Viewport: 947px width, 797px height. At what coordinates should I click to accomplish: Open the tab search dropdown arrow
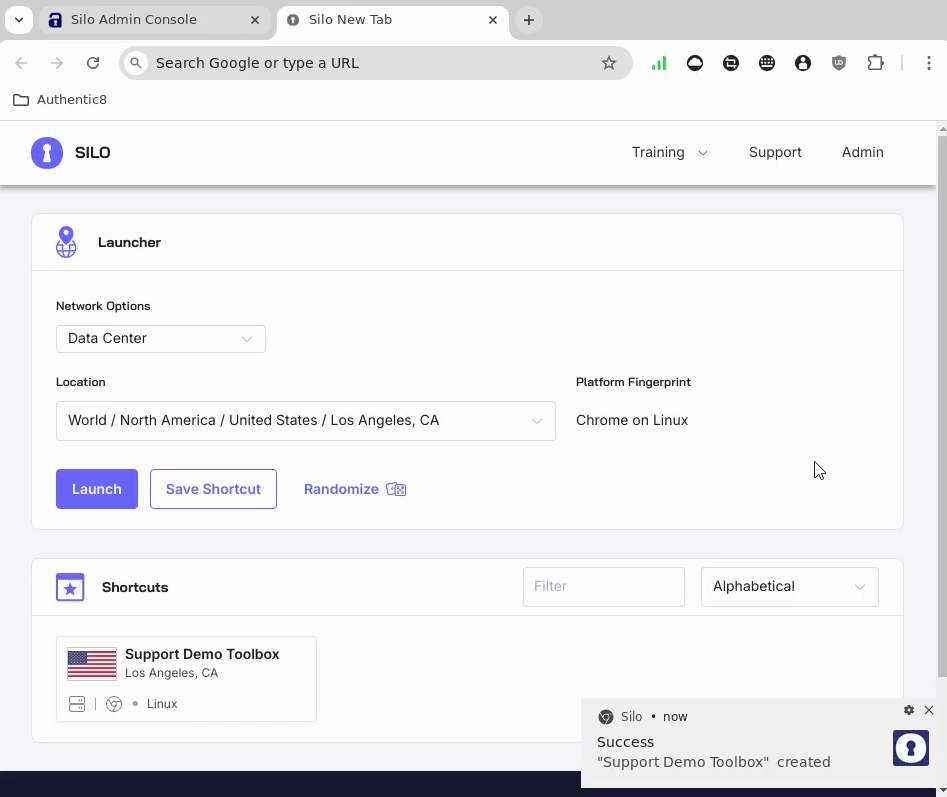[19, 20]
